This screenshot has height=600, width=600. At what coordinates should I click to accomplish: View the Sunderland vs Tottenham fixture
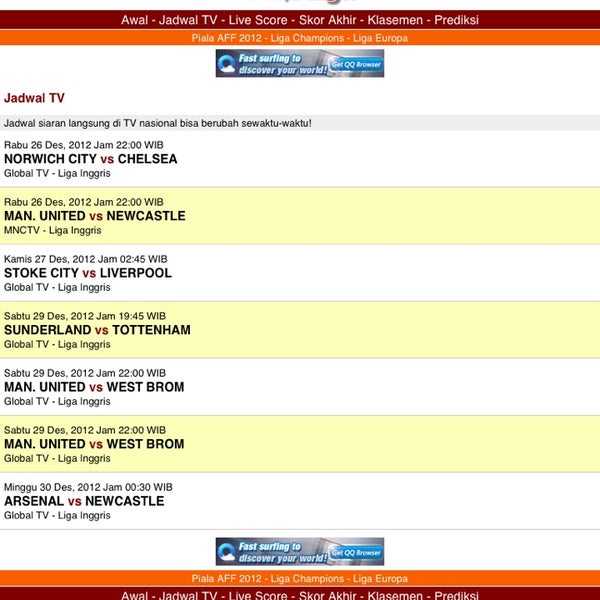click(x=97, y=330)
